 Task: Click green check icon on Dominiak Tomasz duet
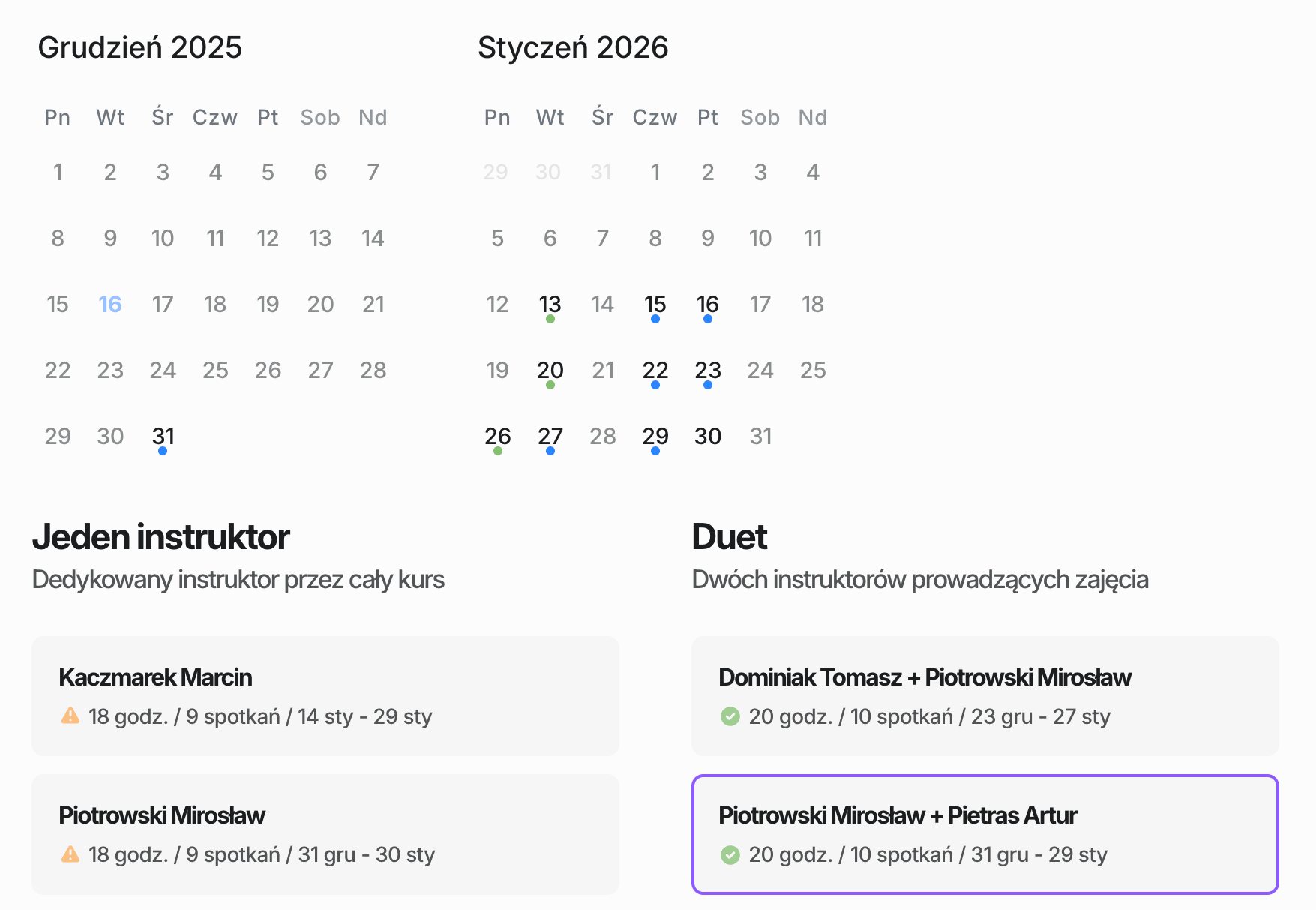(x=730, y=716)
